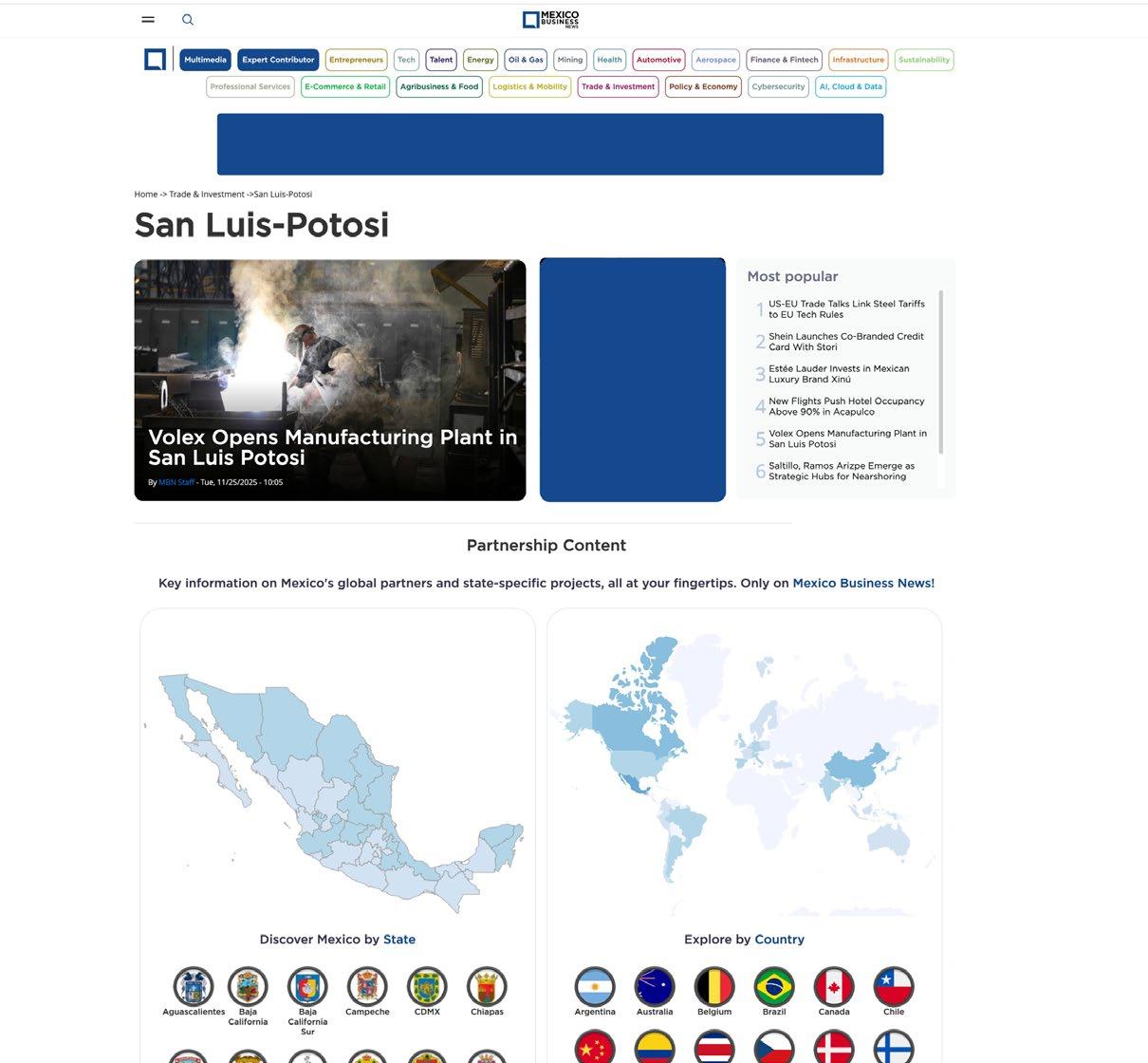
Task: Click the Most popular list scrollbar
Action: tap(941, 389)
